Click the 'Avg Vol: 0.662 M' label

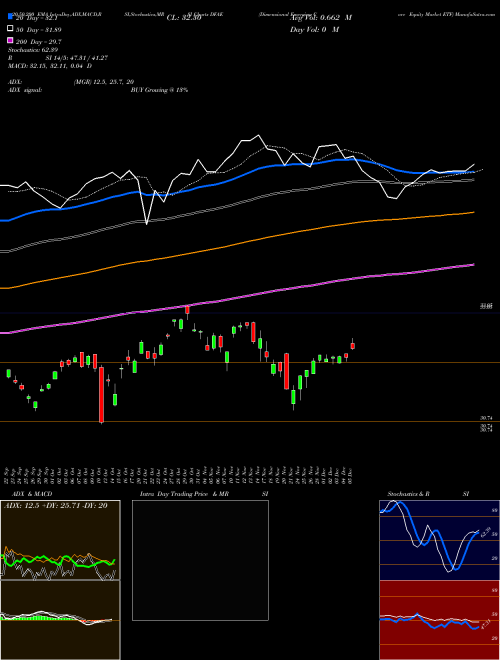coord(321,18)
